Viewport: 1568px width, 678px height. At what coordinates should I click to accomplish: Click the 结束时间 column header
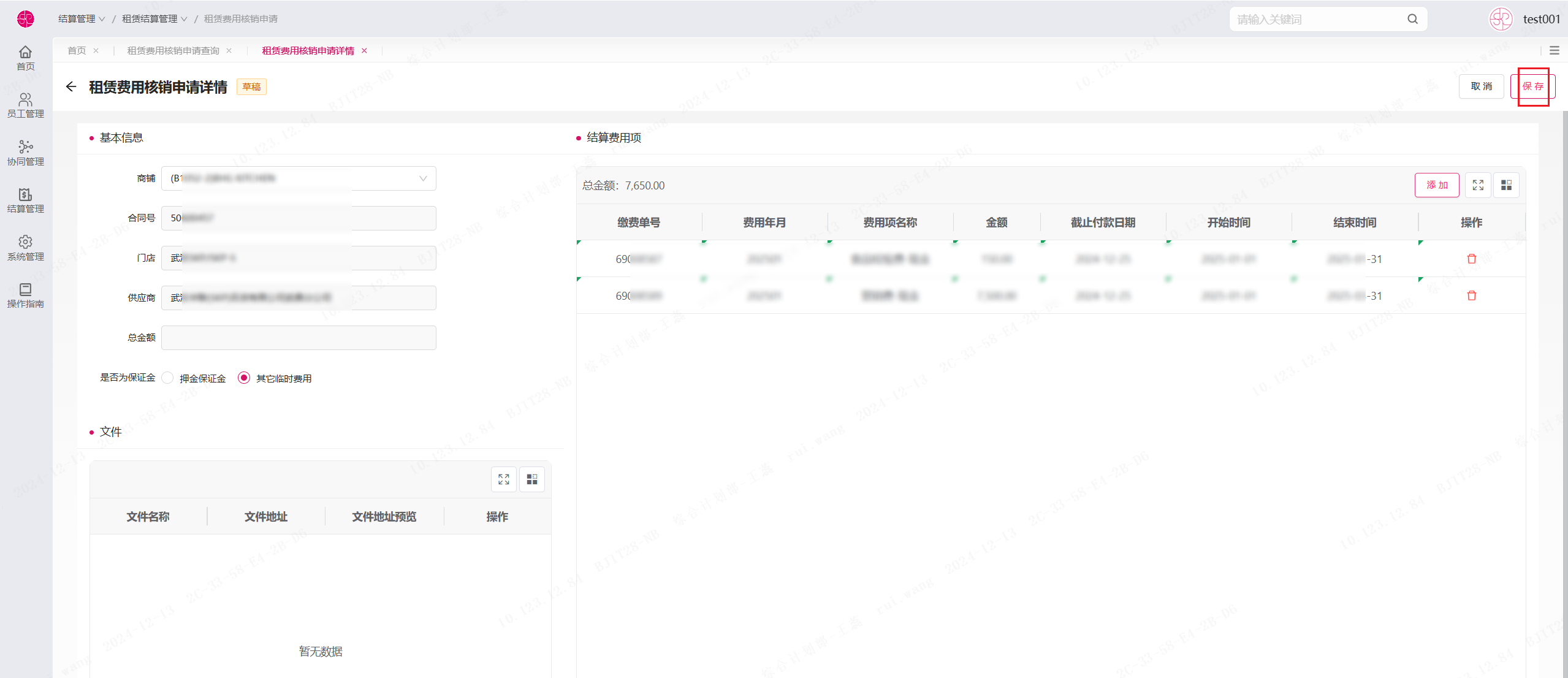[x=1355, y=223]
